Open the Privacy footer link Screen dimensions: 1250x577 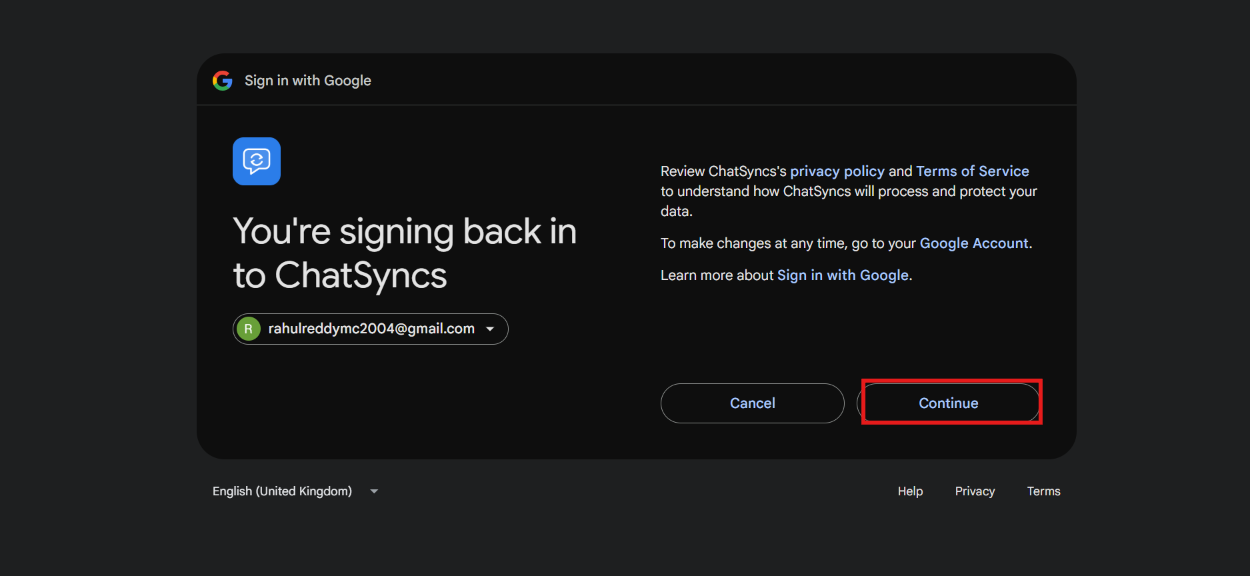coord(975,491)
